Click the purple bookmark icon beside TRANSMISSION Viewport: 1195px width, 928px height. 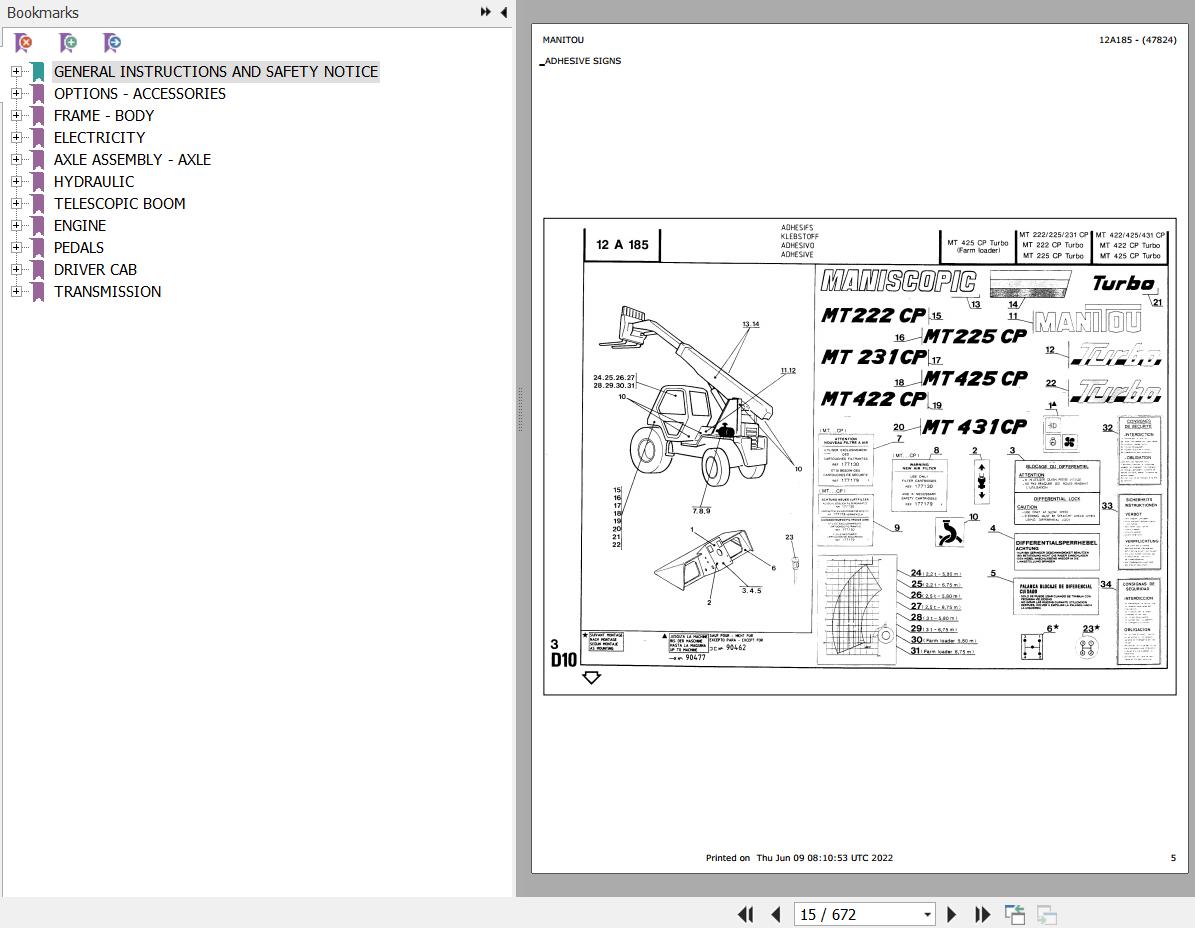[x=38, y=293]
